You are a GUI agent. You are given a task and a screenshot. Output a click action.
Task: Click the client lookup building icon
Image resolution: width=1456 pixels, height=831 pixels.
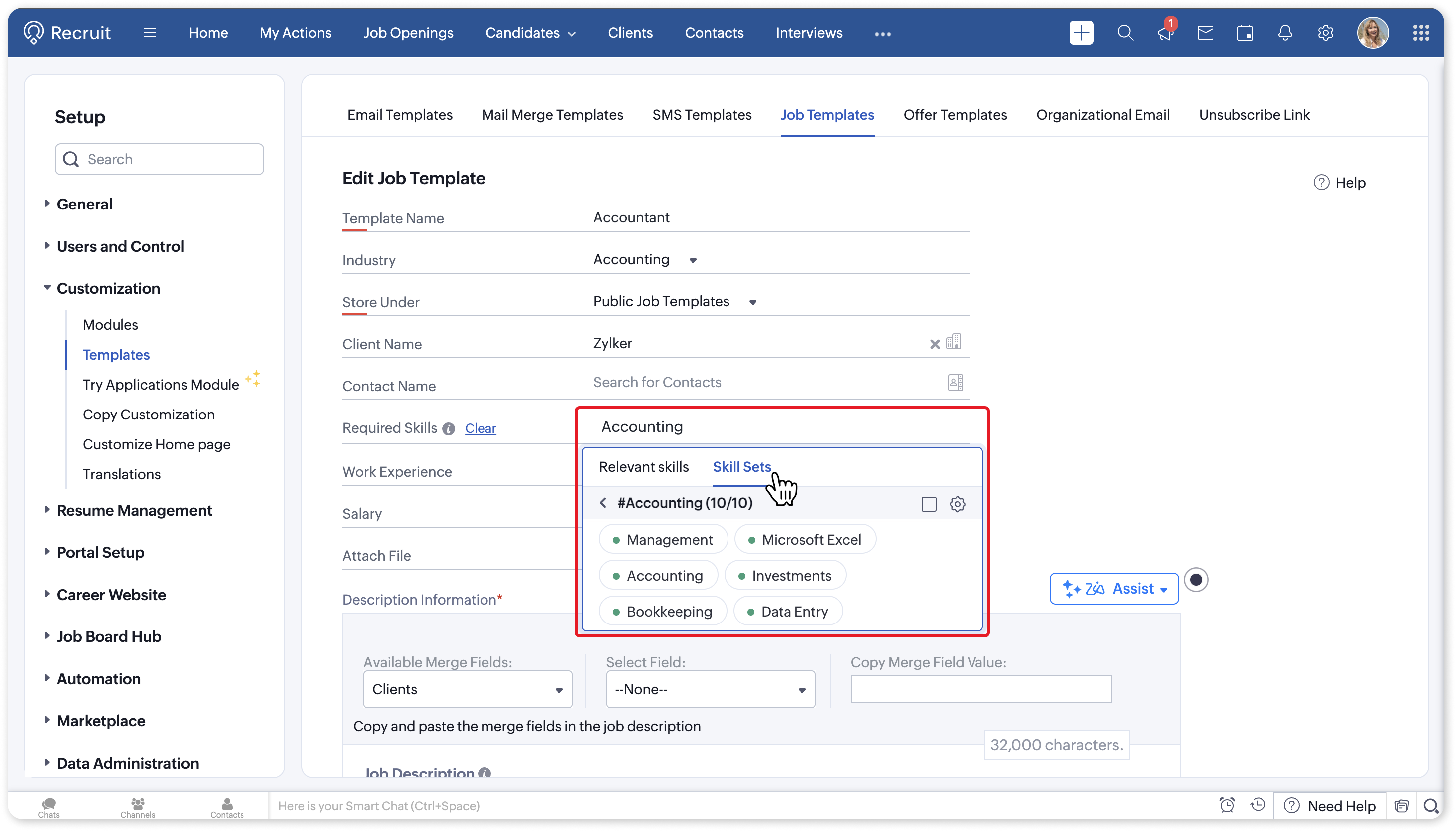point(953,342)
